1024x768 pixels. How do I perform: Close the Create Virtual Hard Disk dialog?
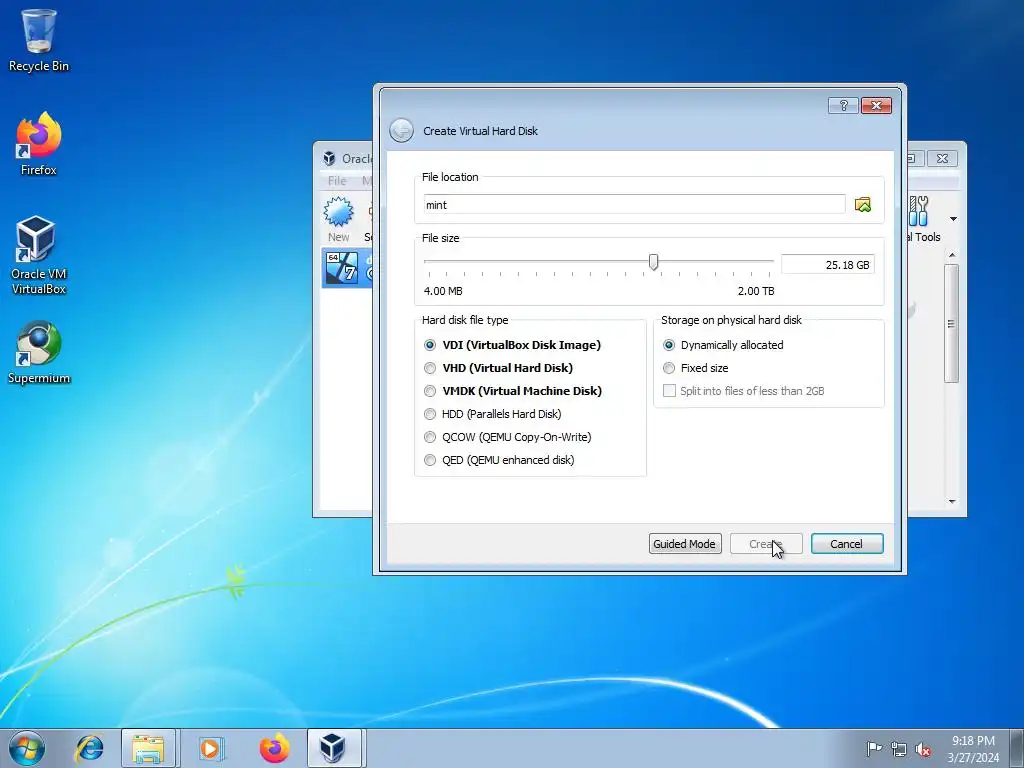coord(876,106)
